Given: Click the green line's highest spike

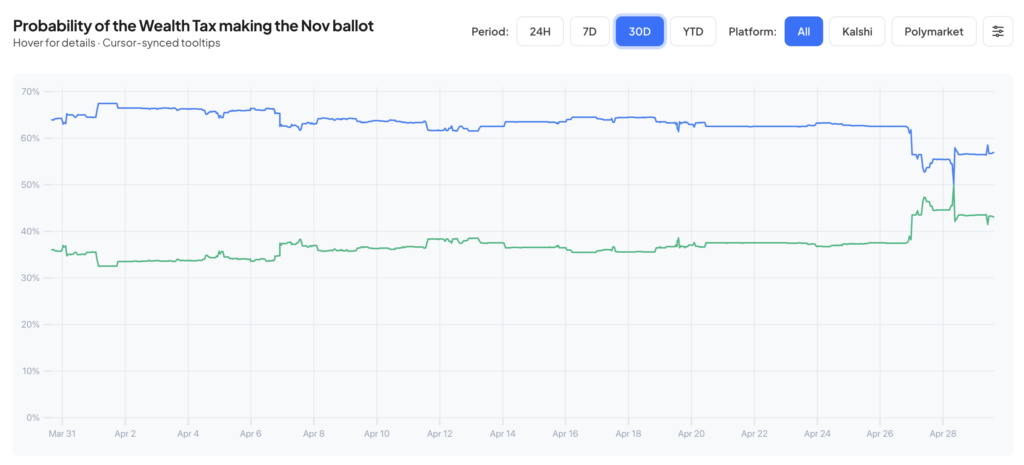Looking at the screenshot, I should (x=953, y=186).
